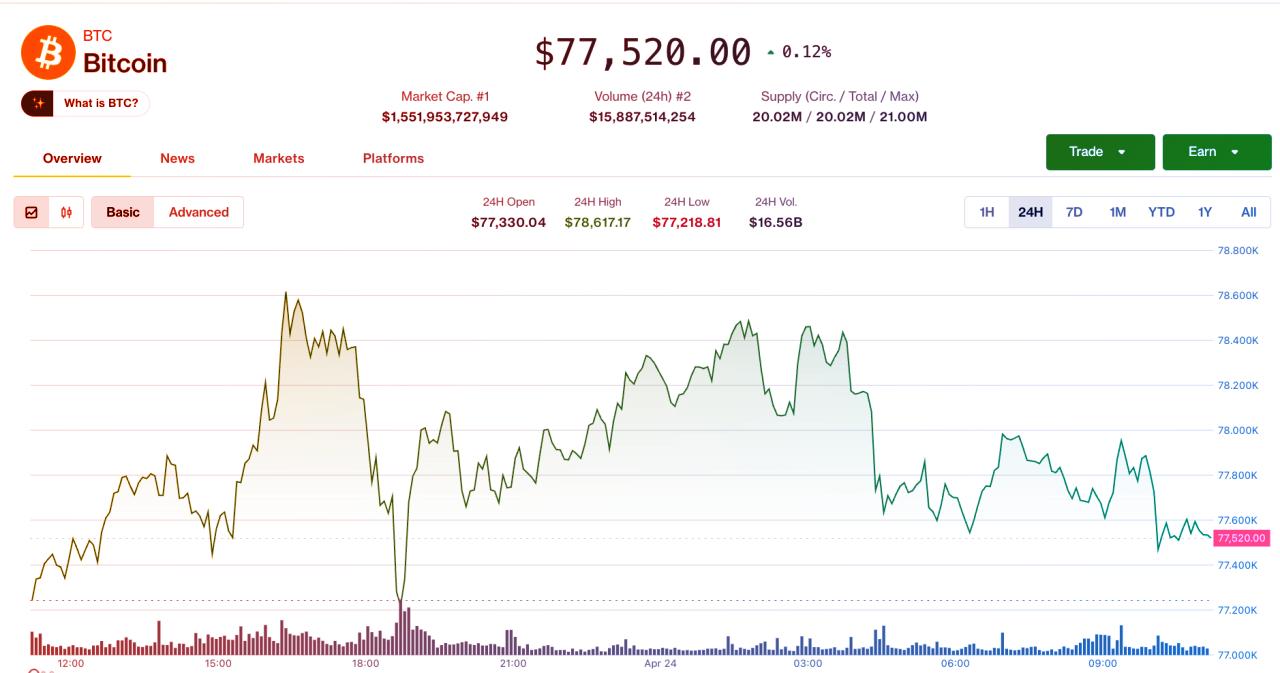
Task: Toggle Advanced chart mode
Action: point(198,212)
